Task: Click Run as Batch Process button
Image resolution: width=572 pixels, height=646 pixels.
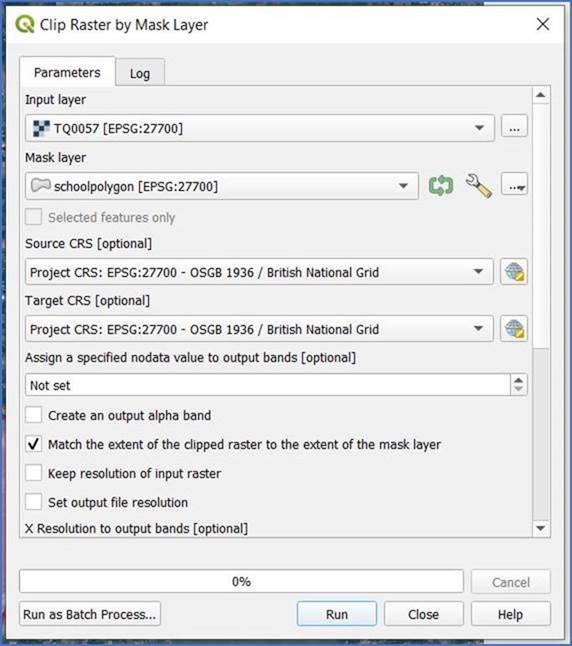Action: [90, 614]
